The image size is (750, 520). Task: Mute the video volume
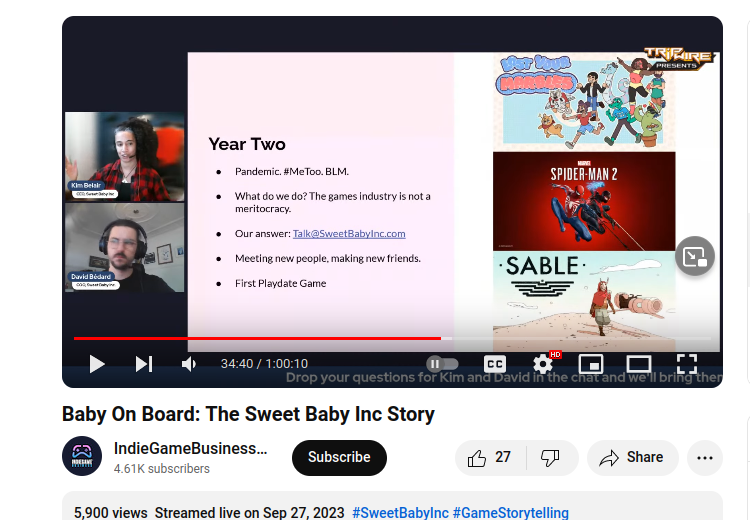[189, 364]
